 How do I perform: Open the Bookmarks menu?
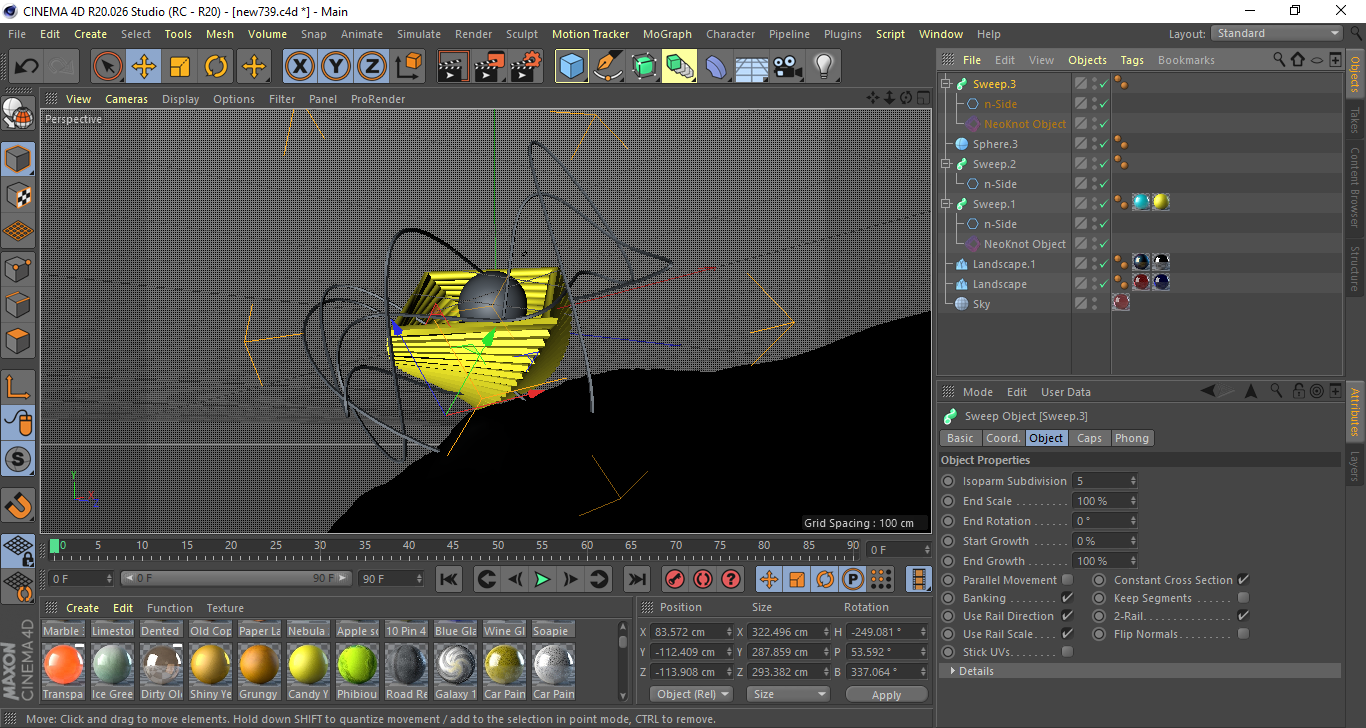1186,60
